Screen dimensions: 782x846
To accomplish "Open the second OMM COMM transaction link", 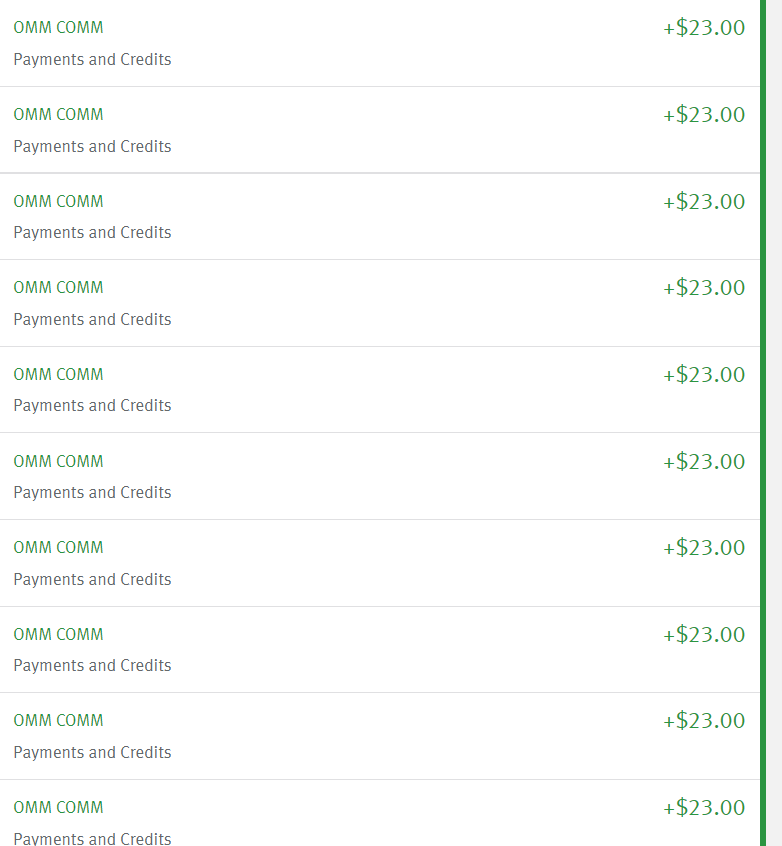I will (58, 114).
